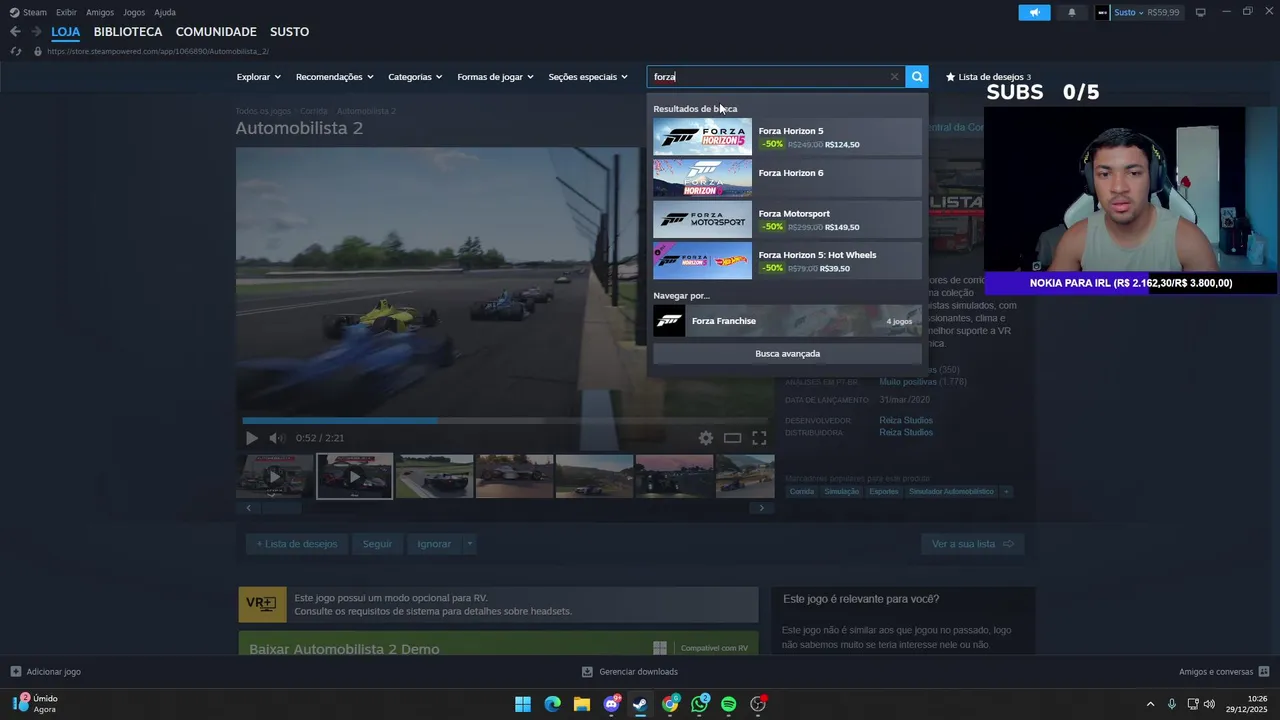Viewport: 1280px width, 720px height.
Task: Open the notifications bell
Action: [x=1072, y=12]
